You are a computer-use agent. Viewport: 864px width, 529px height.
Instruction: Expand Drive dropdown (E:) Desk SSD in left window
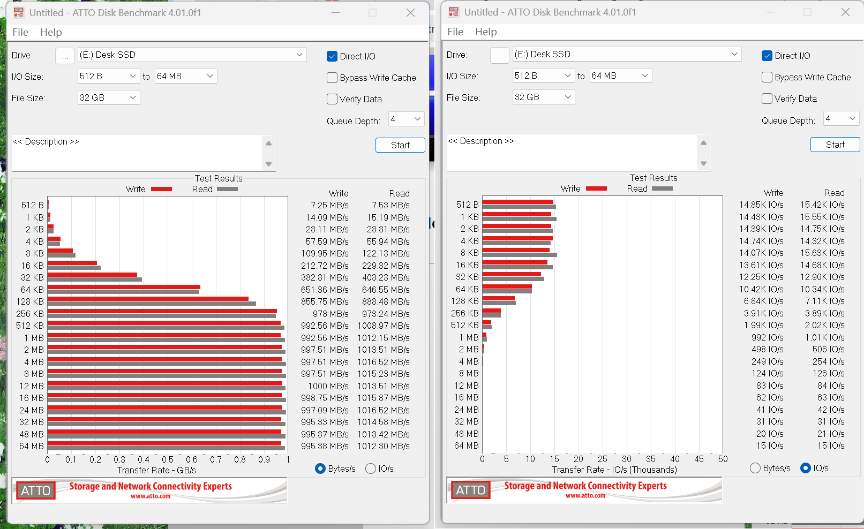192,55
